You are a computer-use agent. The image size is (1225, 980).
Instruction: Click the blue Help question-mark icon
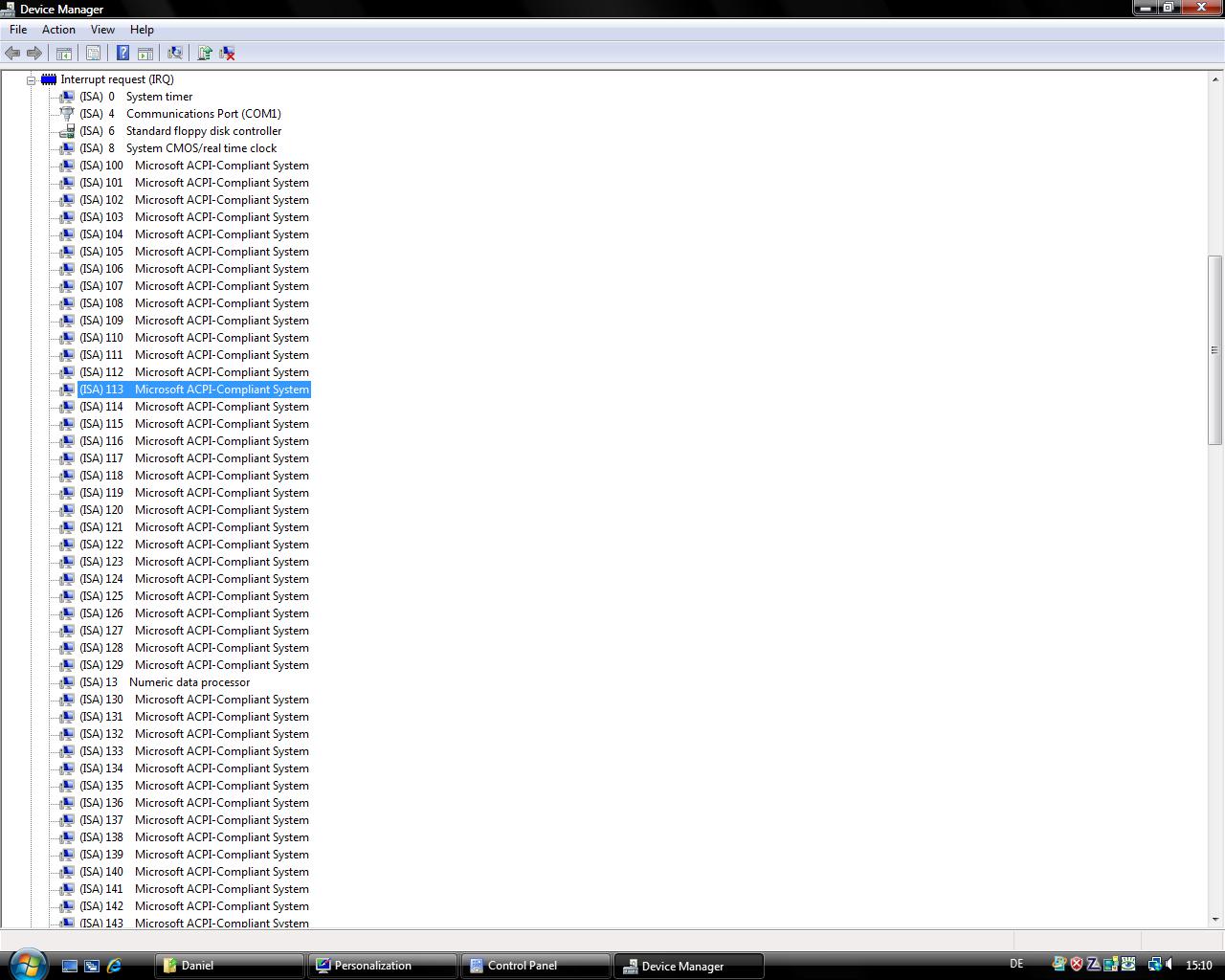pyautogui.click(x=122, y=54)
